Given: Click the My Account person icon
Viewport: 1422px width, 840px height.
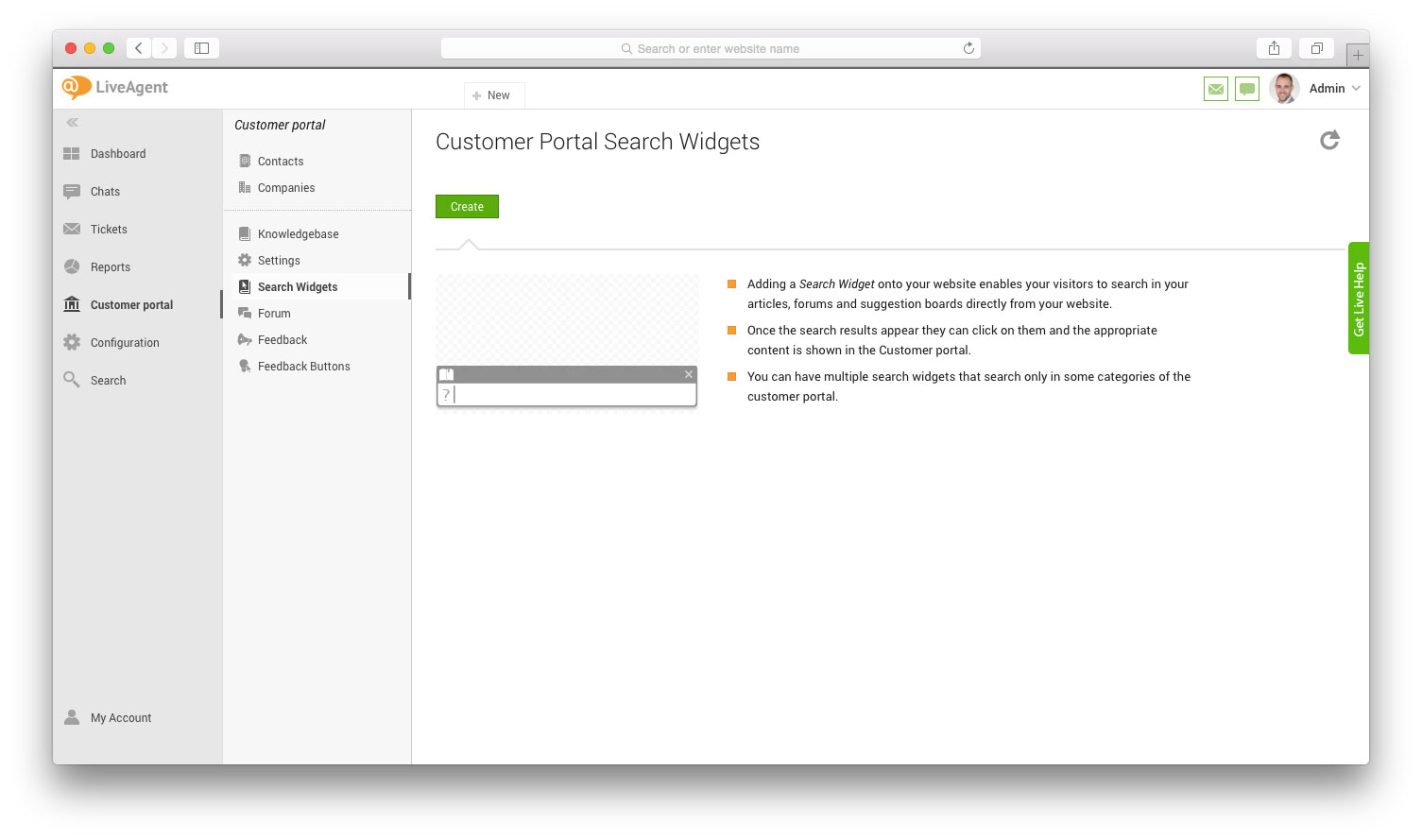Looking at the screenshot, I should point(72,717).
